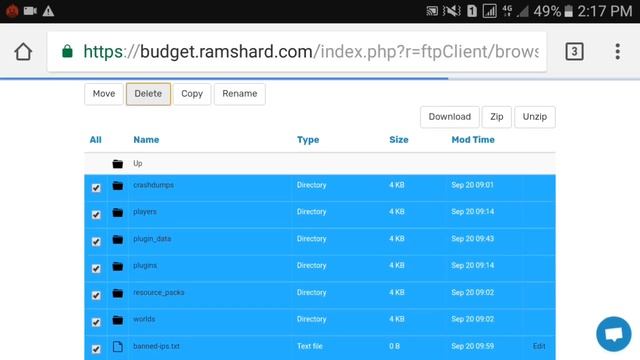Click the Download button
This screenshot has height=360, width=640.
pos(450,117)
